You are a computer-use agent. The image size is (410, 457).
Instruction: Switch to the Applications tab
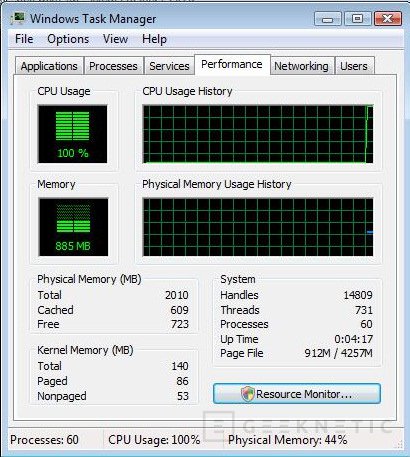pos(49,66)
